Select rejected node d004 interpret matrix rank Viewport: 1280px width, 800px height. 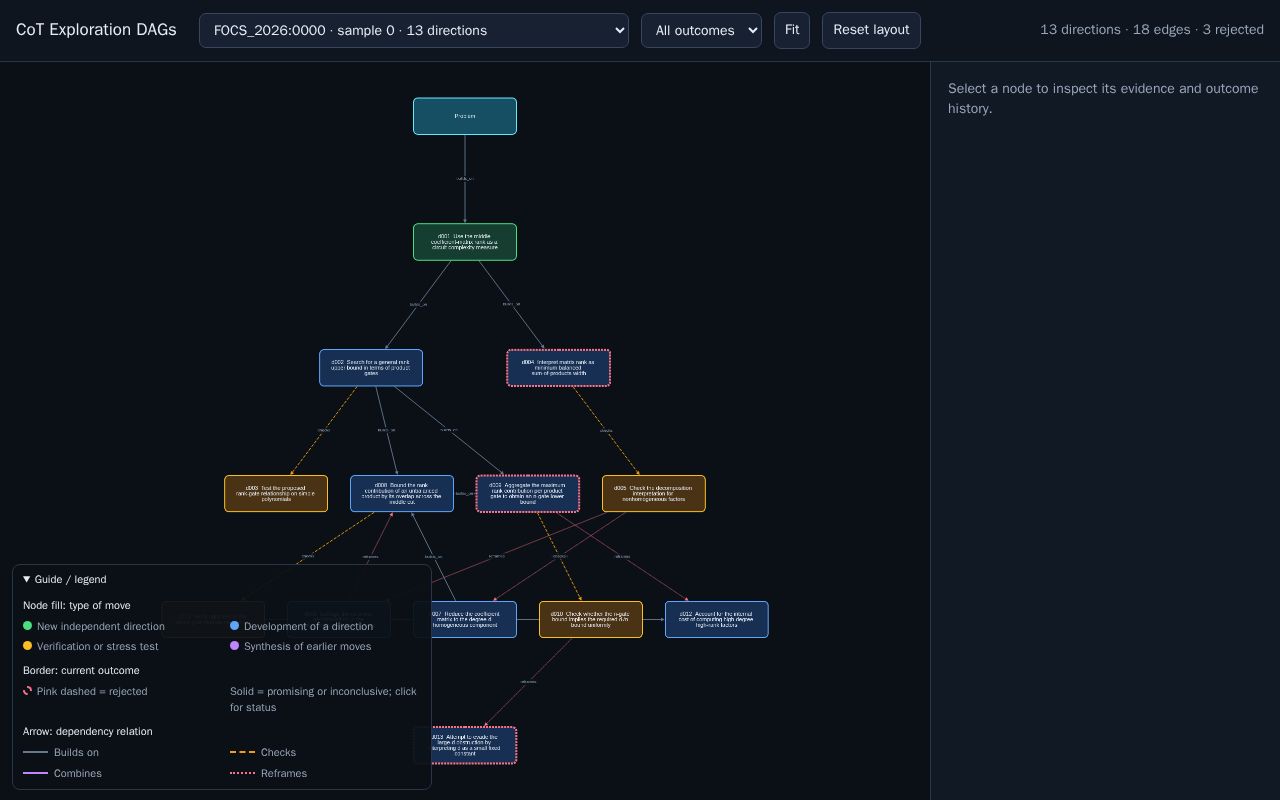pyautogui.click(x=559, y=368)
